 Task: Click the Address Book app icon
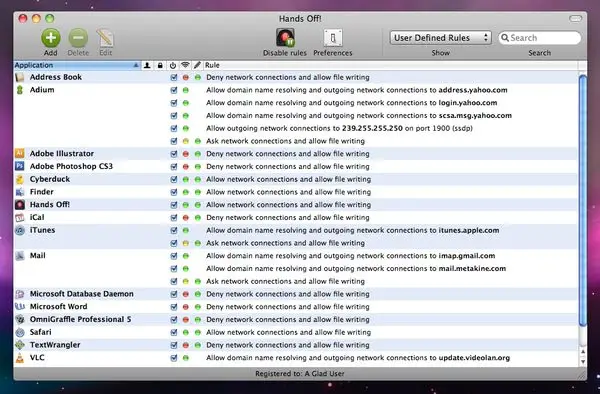tap(20, 77)
